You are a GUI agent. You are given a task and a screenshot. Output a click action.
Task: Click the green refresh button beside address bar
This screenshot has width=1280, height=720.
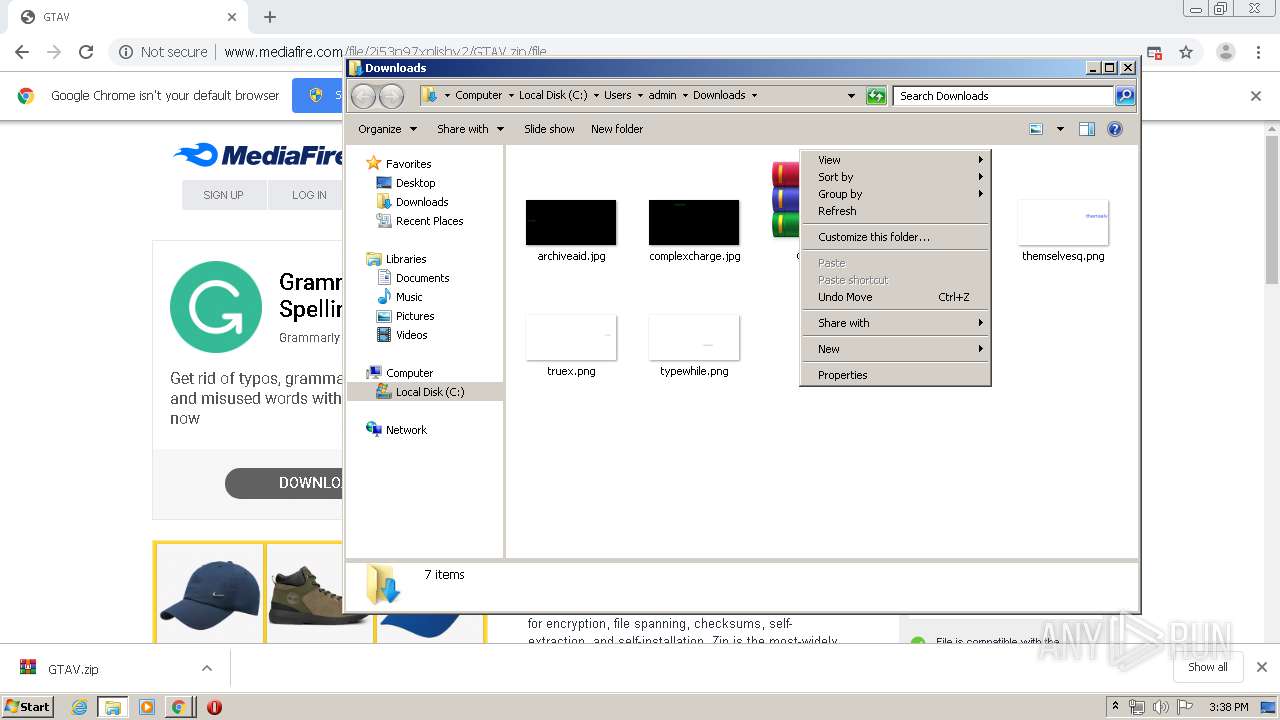[x=876, y=96]
